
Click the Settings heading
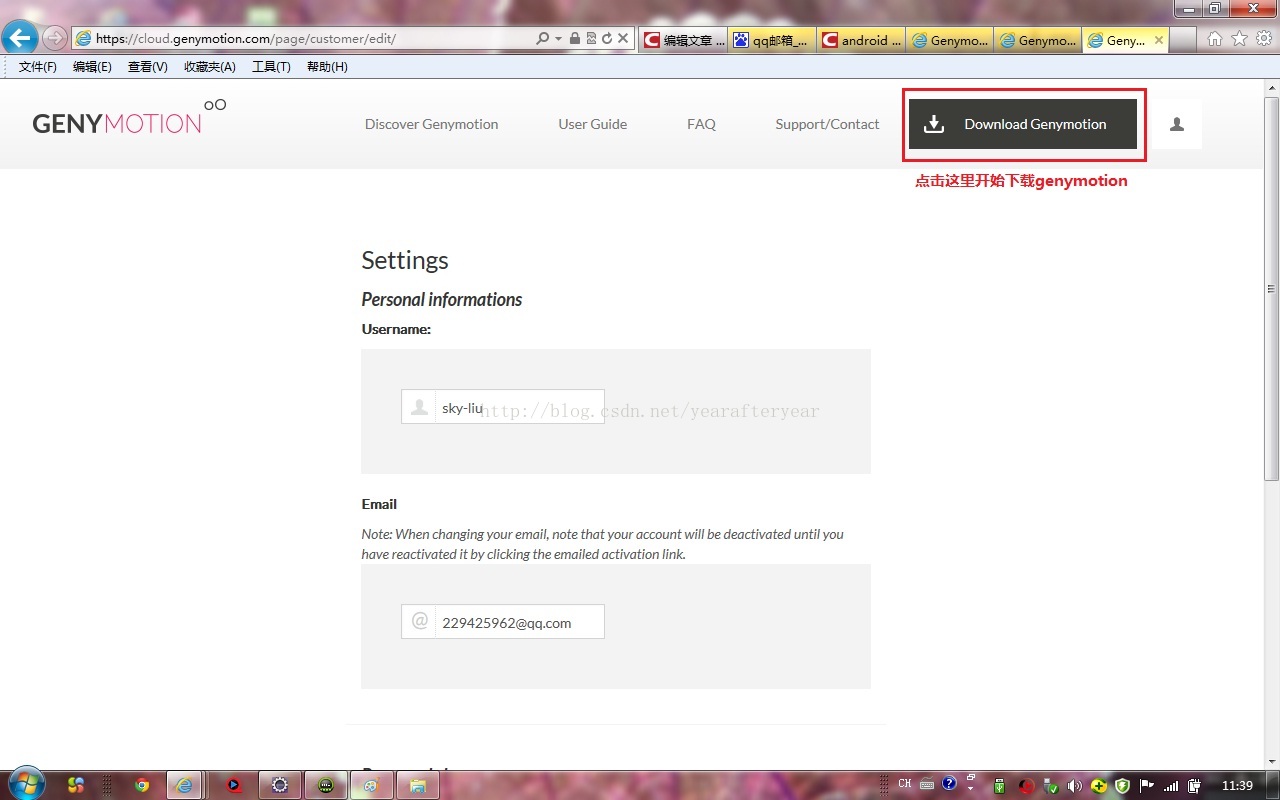tap(404, 260)
